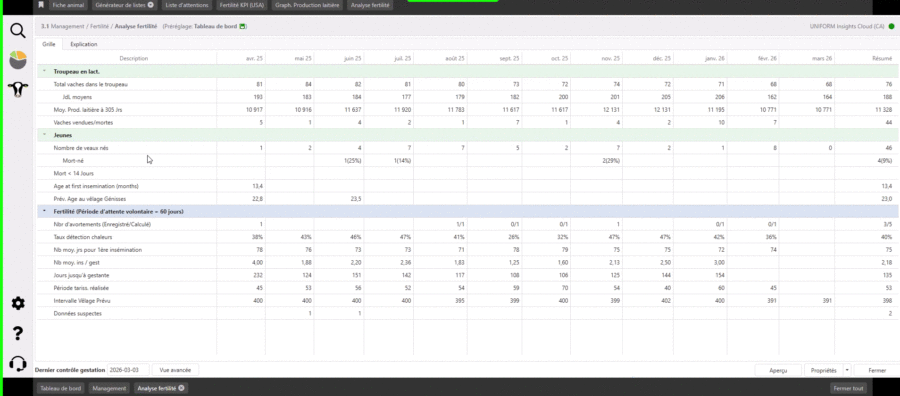
Task: Select the Analyse fertilité bottom tab
Action: point(157,389)
